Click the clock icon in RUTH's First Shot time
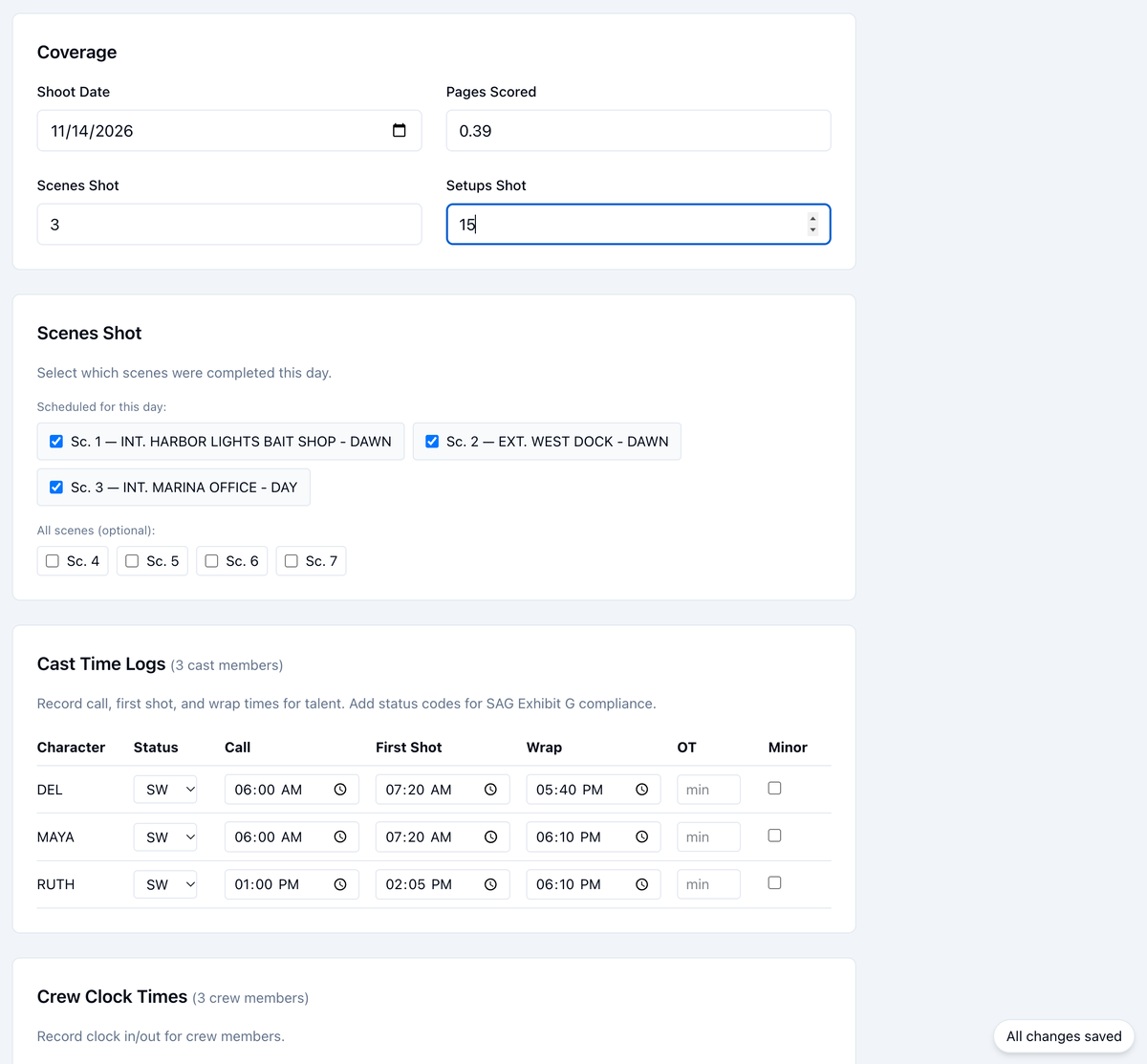Screen dimensions: 1147x1064 490,885
